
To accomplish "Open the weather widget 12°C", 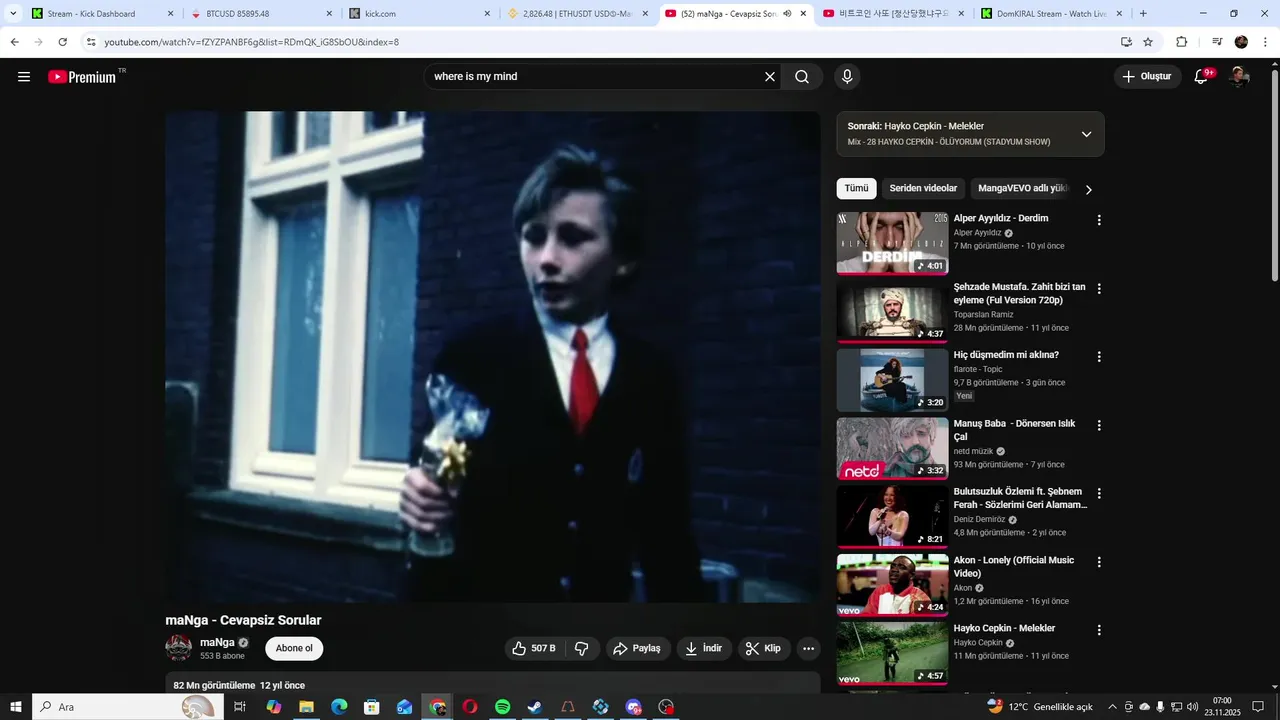I will click(x=1040, y=707).
